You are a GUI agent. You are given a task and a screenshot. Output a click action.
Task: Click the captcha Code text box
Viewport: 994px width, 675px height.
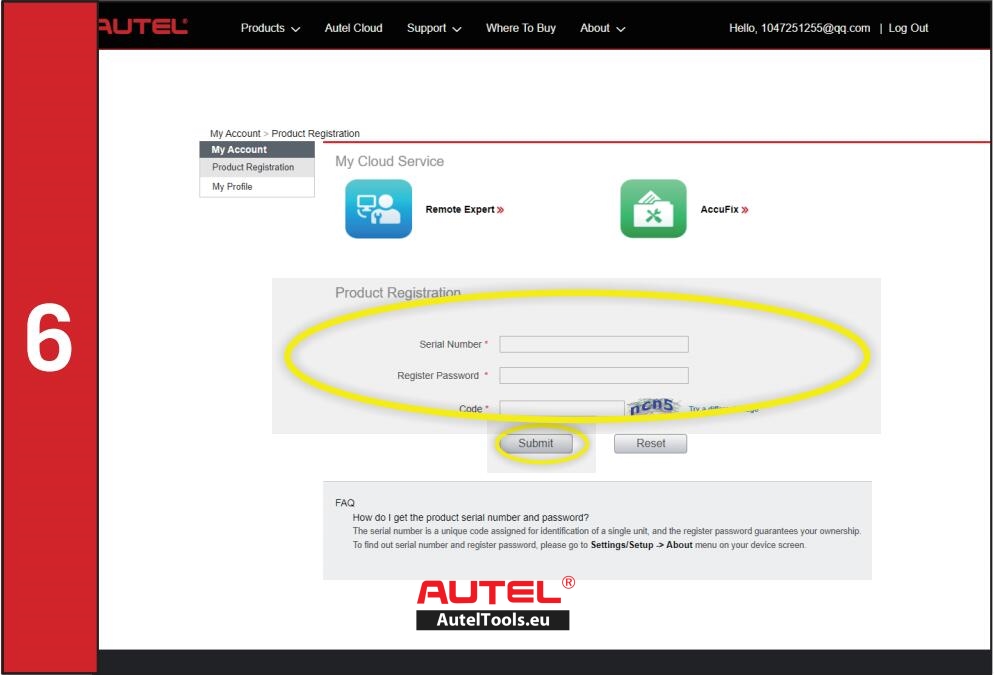point(561,408)
